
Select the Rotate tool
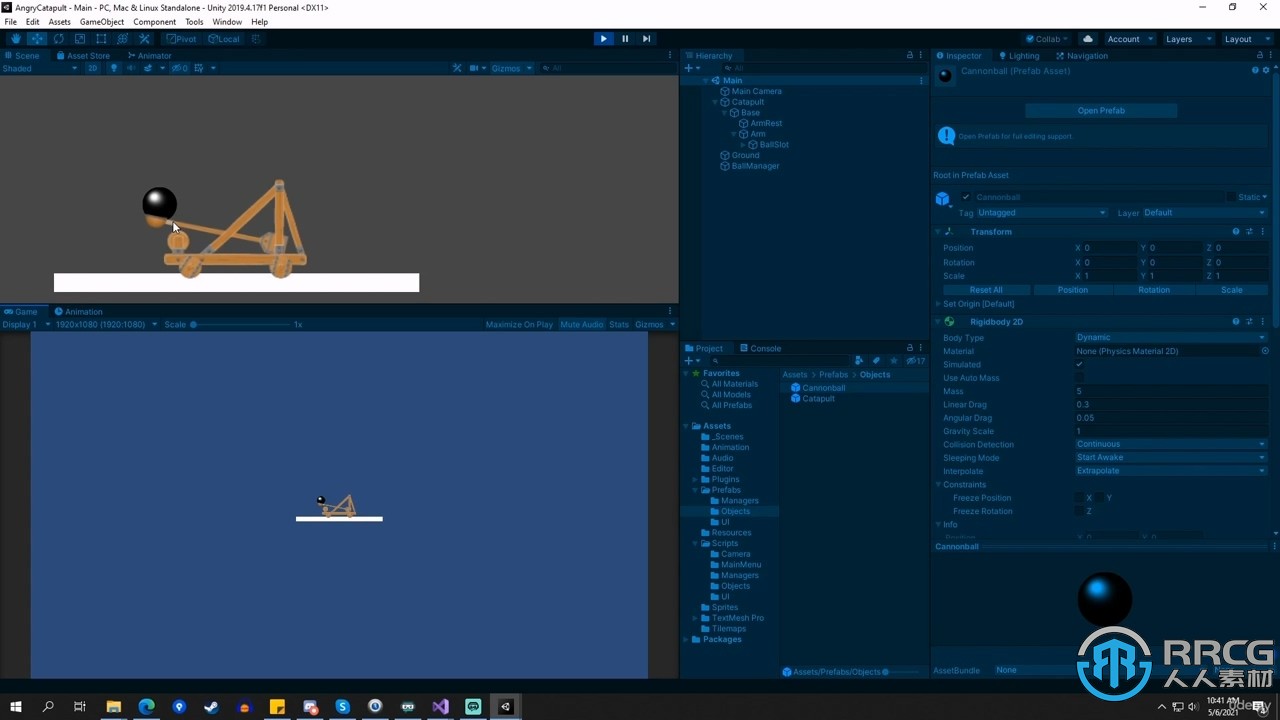pyautogui.click(x=58, y=39)
